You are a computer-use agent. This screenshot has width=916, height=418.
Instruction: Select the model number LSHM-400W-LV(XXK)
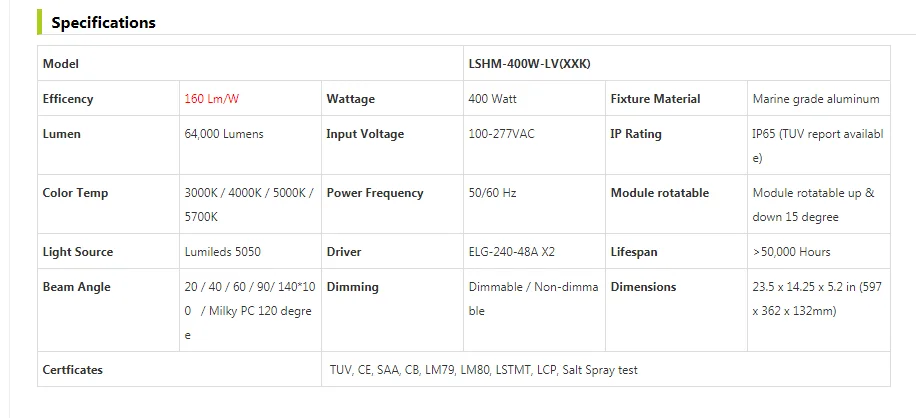pyautogui.click(x=529, y=64)
